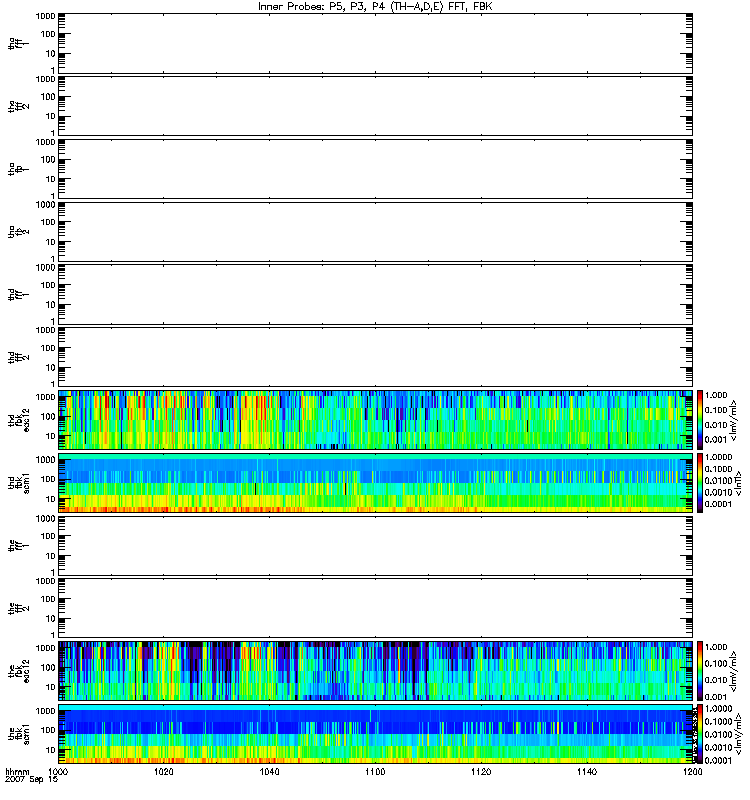Click the the fbk edc12 color bar

coord(700,671)
